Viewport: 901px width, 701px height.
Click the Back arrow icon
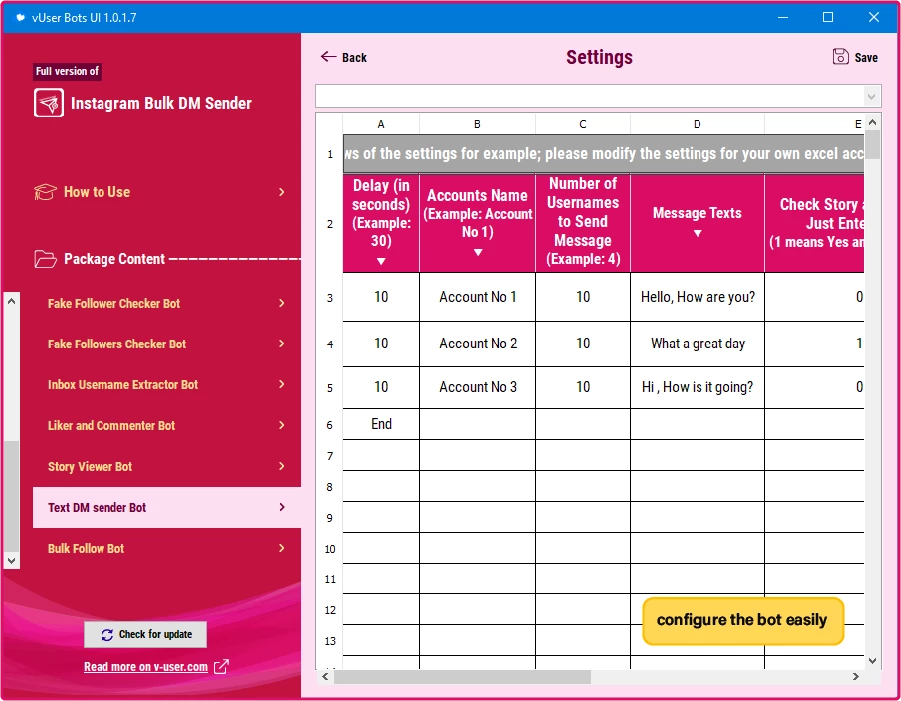pos(328,56)
